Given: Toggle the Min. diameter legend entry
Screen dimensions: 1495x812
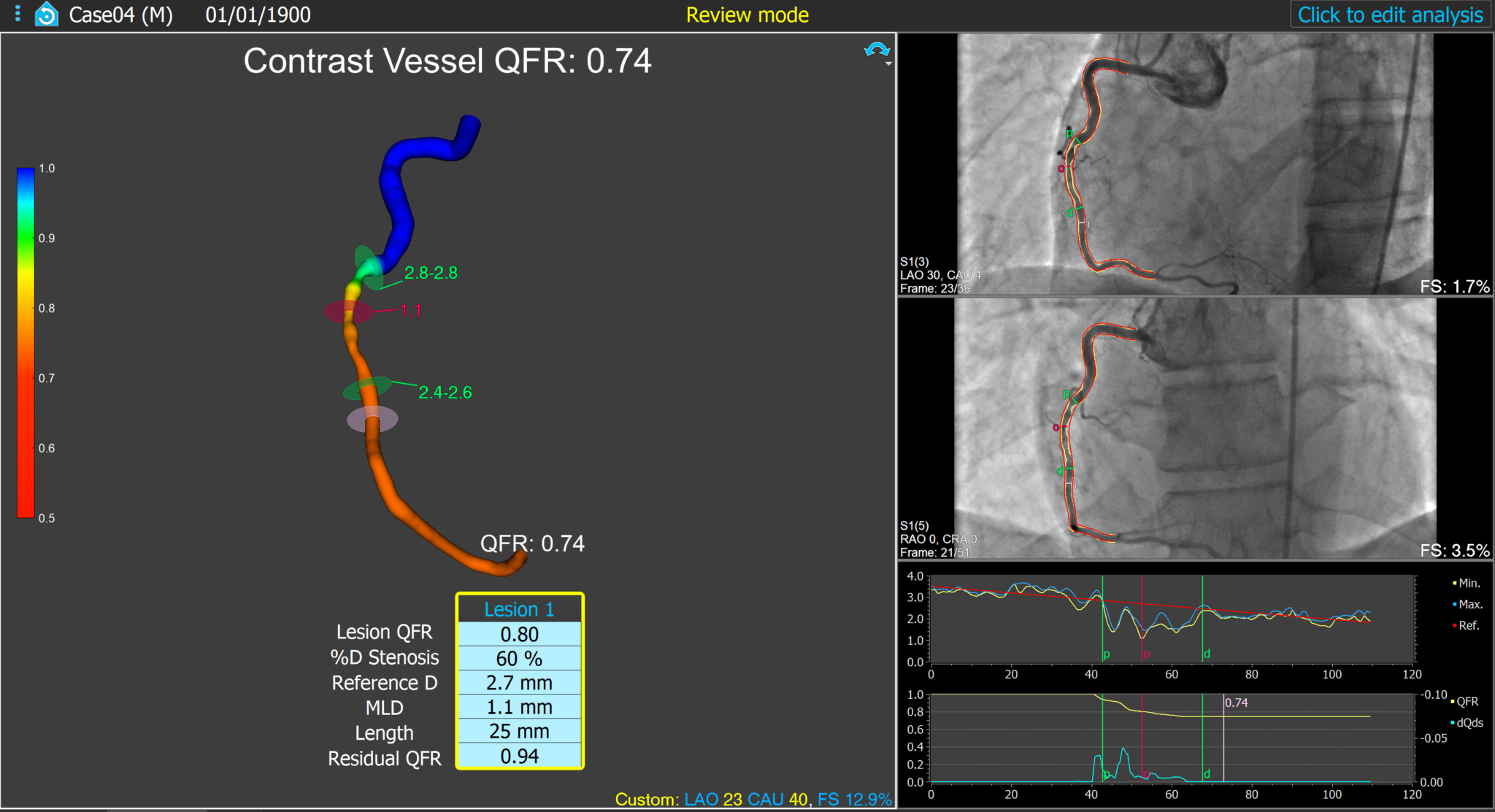Looking at the screenshot, I should pyautogui.click(x=1467, y=583).
